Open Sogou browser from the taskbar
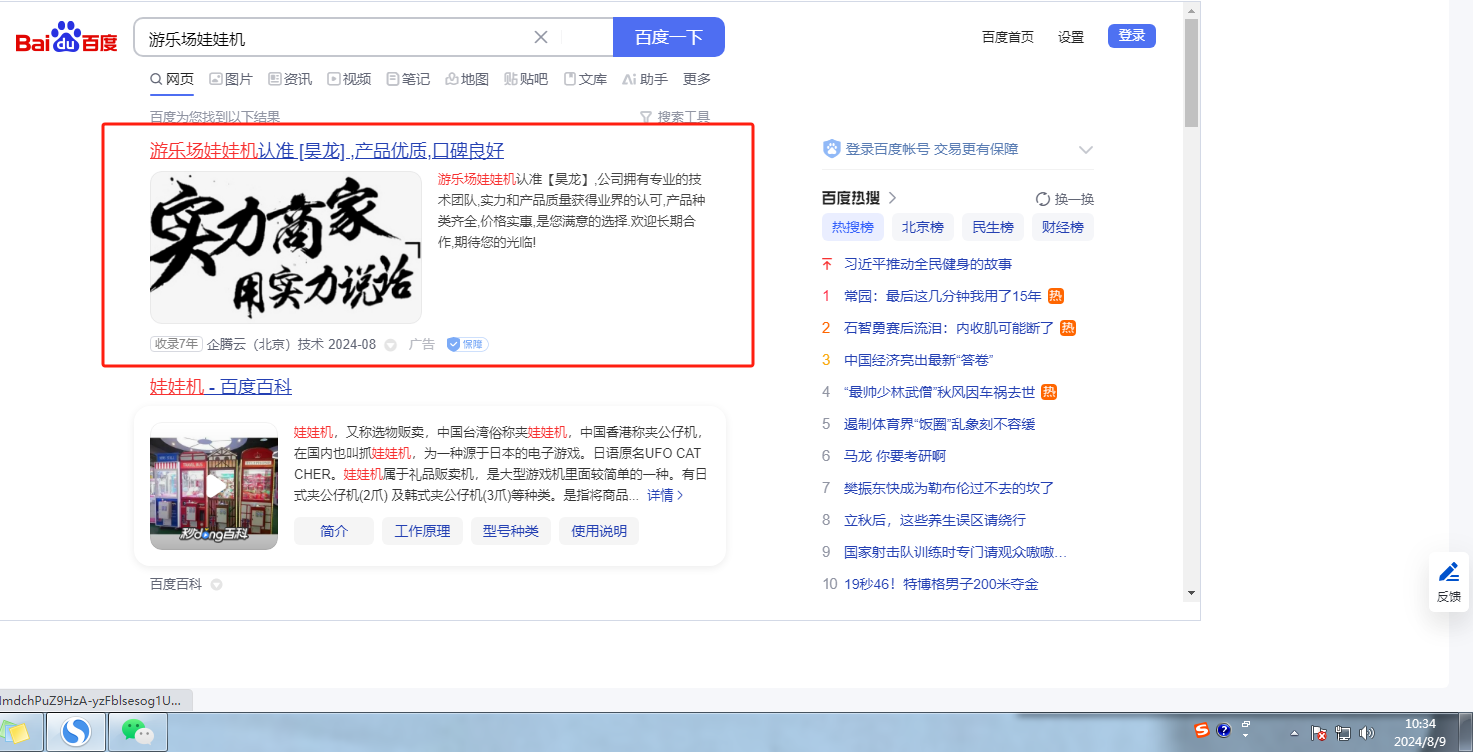1473x752 pixels. (76, 733)
